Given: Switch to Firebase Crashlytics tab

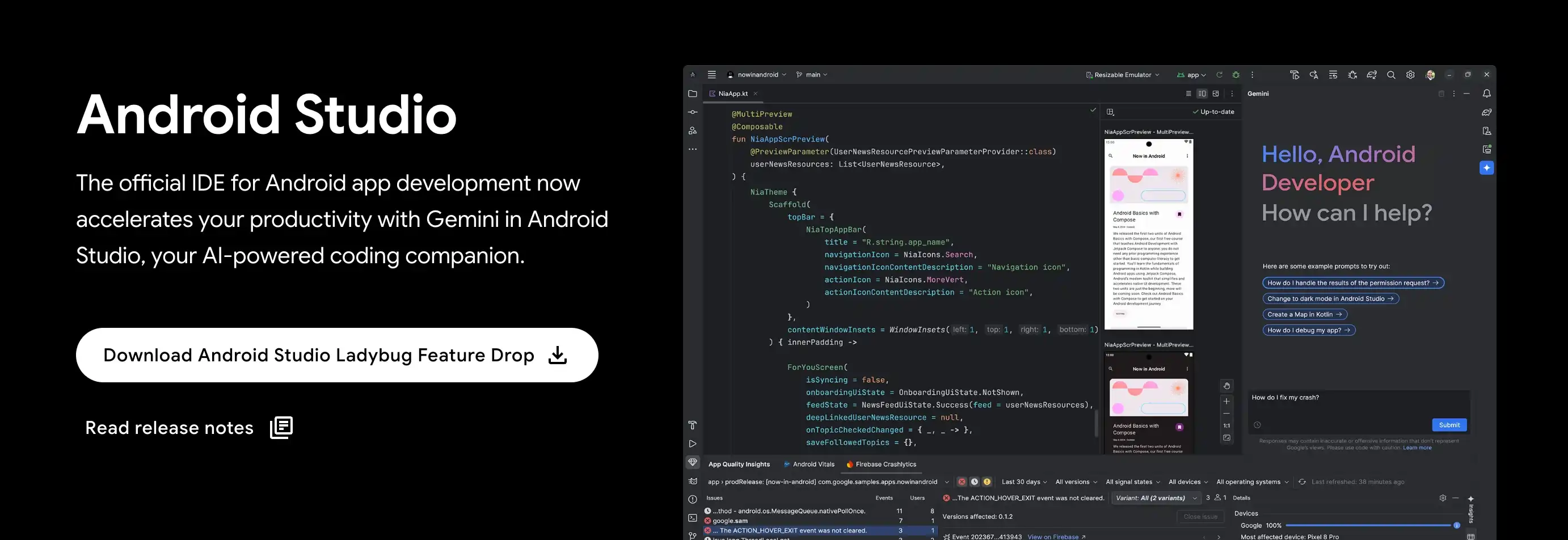Looking at the screenshot, I should (x=881, y=464).
